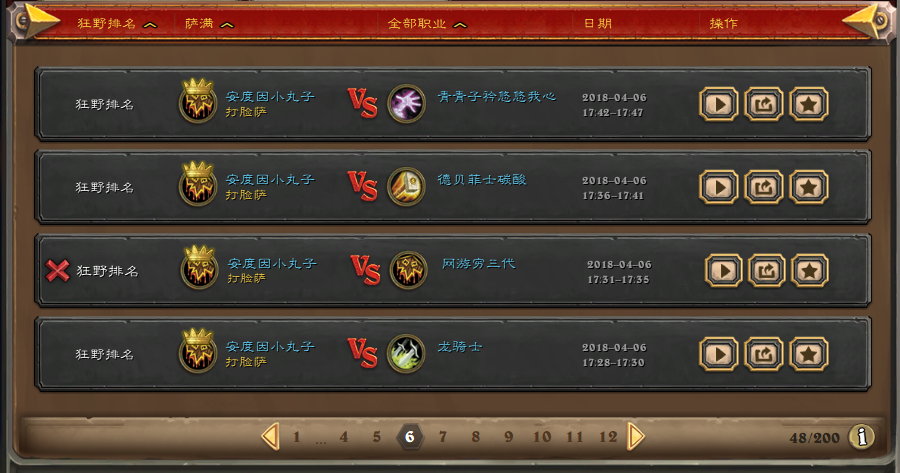
Task: Open the 狂野排名 mode filter dropdown
Action: coord(117,24)
